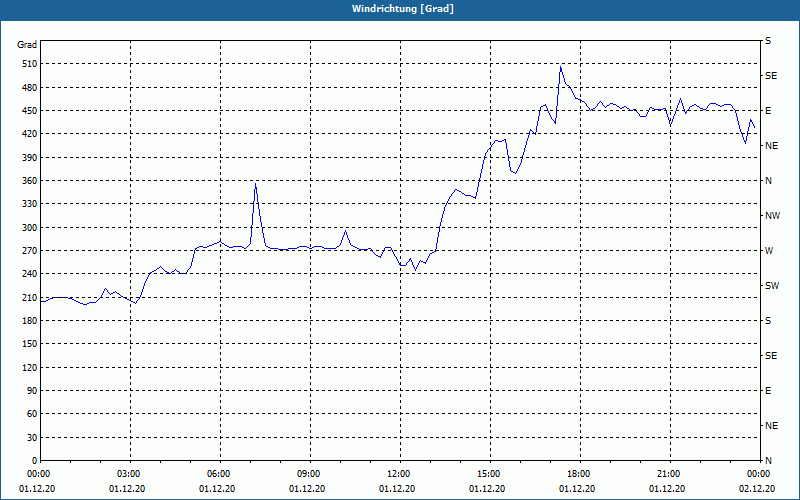
Task: Click the 480 y-axis value
Action: coord(30,88)
